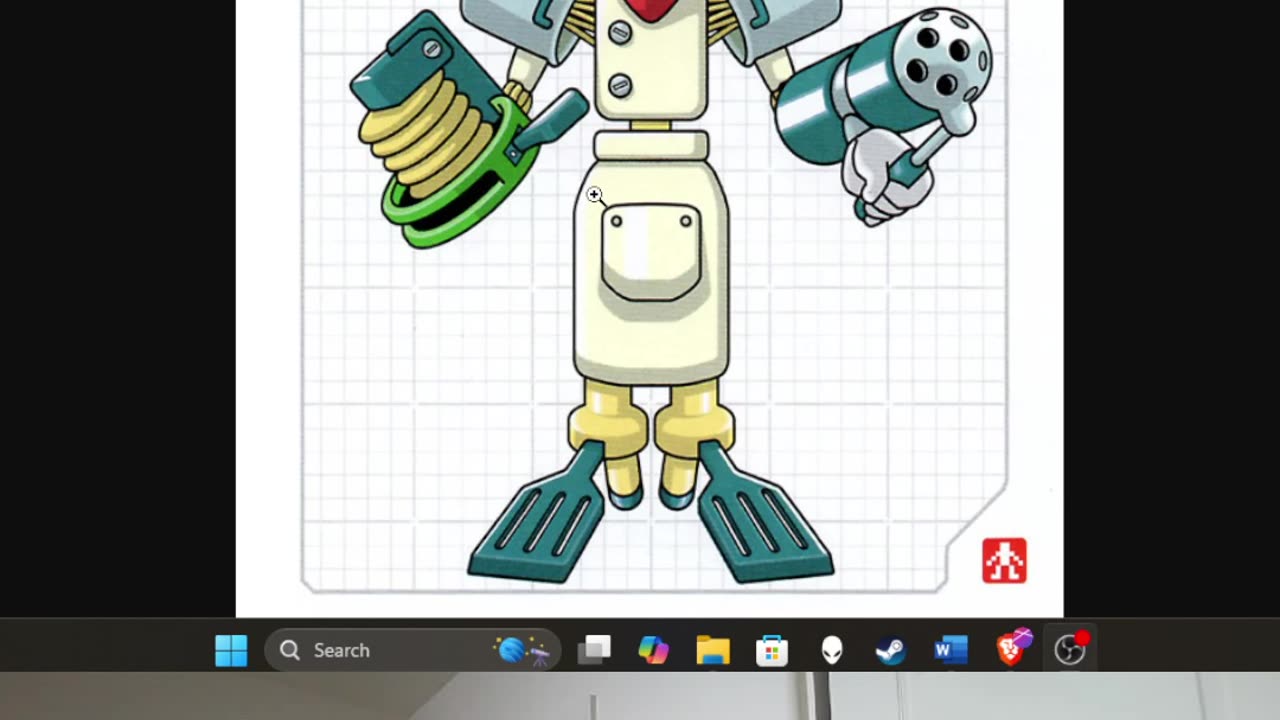Image resolution: width=1280 pixels, height=720 pixels.
Task: Launch Microsoft Copilot from taskbar
Action: 653,650
